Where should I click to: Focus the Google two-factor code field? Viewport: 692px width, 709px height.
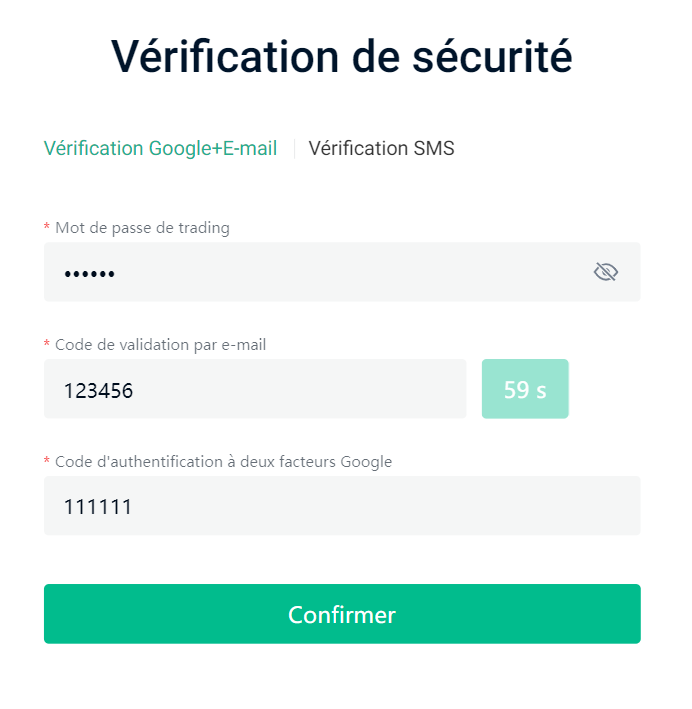coord(342,506)
